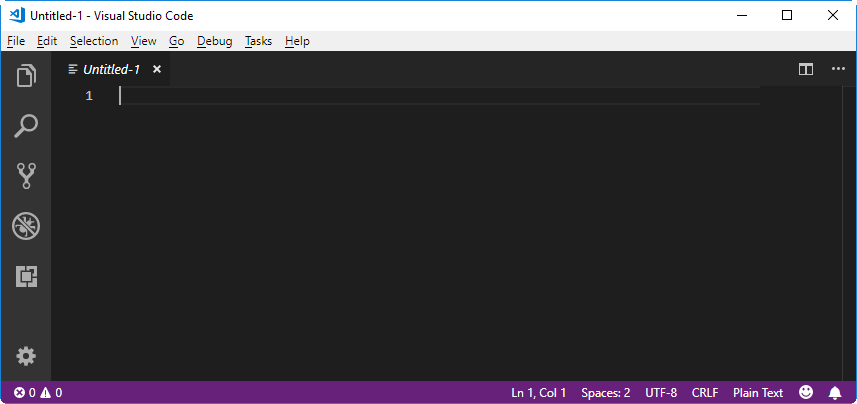Open the Source Control view
The width and height of the screenshot is (857, 404).
[x=26, y=176]
